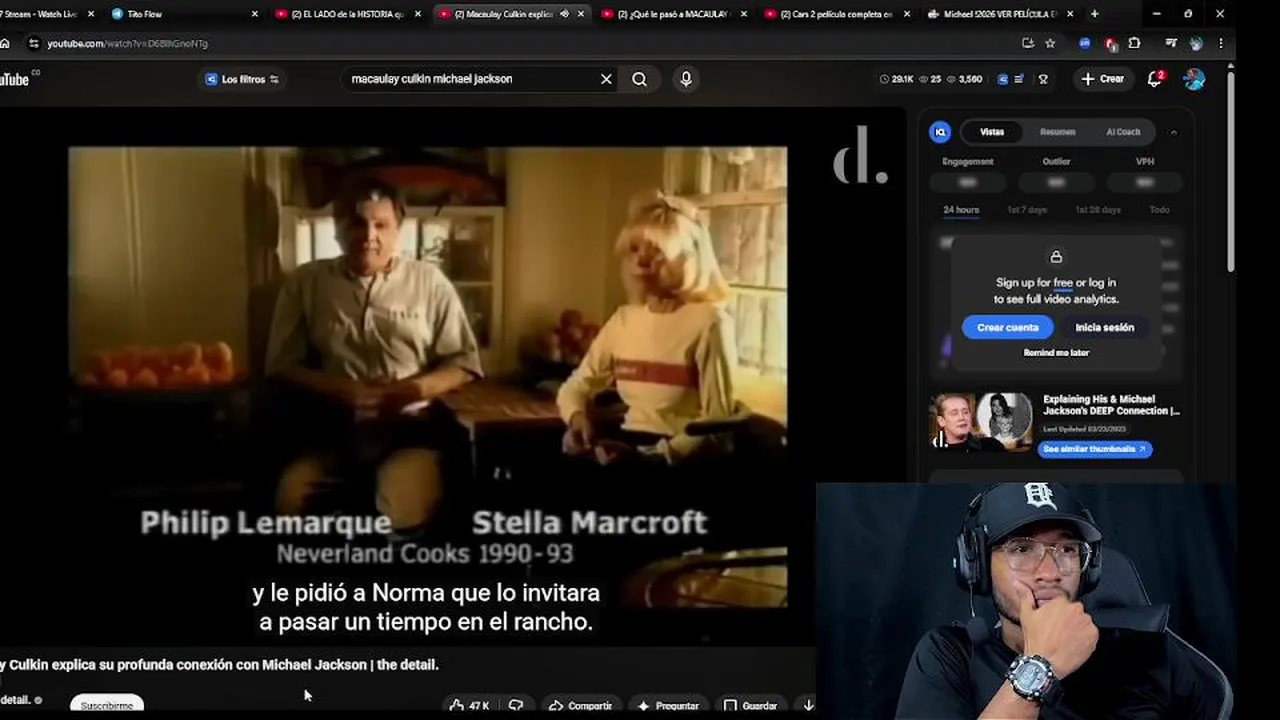Click the Guardar save button
The width and height of the screenshot is (1280, 720).
tap(751, 706)
